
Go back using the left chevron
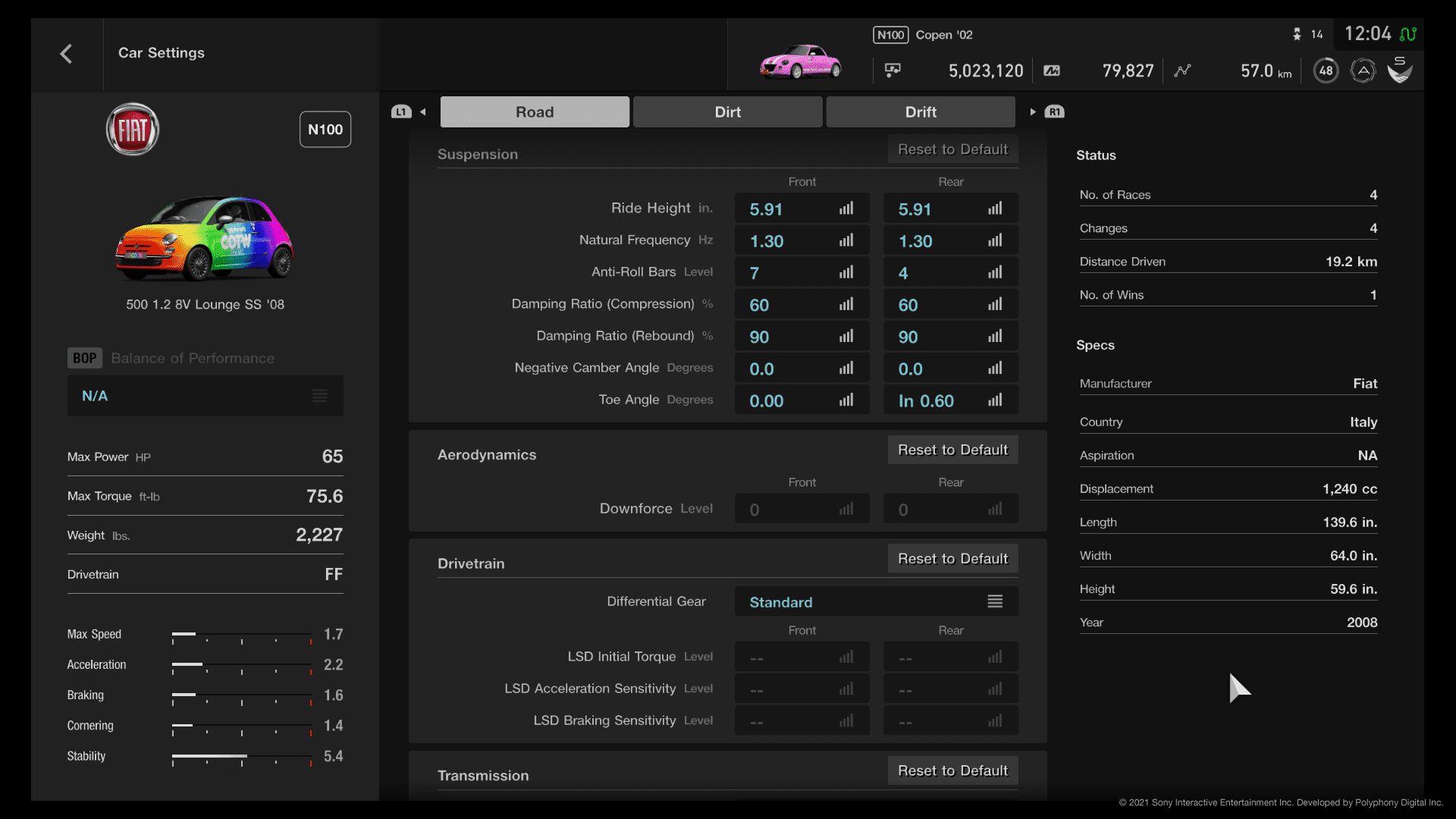pyautogui.click(x=66, y=53)
